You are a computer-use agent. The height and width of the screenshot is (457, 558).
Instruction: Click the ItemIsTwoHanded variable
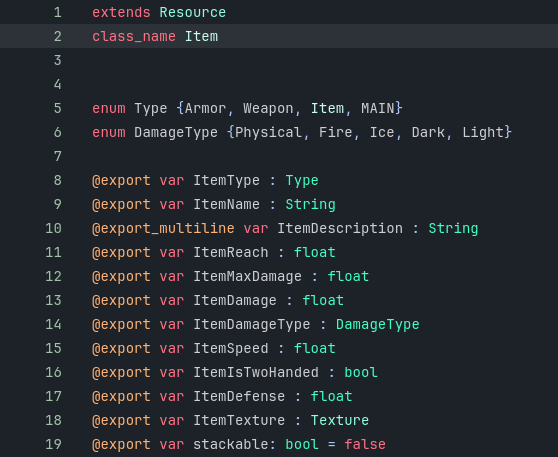256,372
